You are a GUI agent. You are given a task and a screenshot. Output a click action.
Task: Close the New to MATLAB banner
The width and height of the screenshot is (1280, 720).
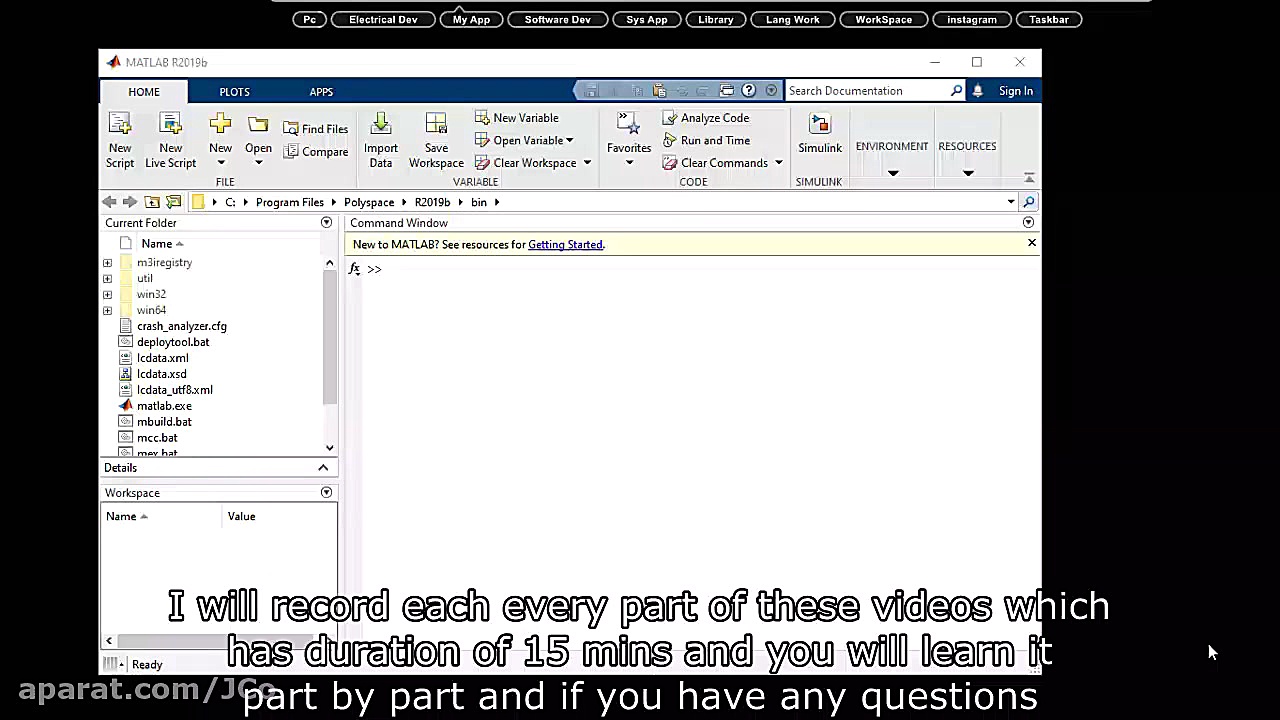(1032, 243)
